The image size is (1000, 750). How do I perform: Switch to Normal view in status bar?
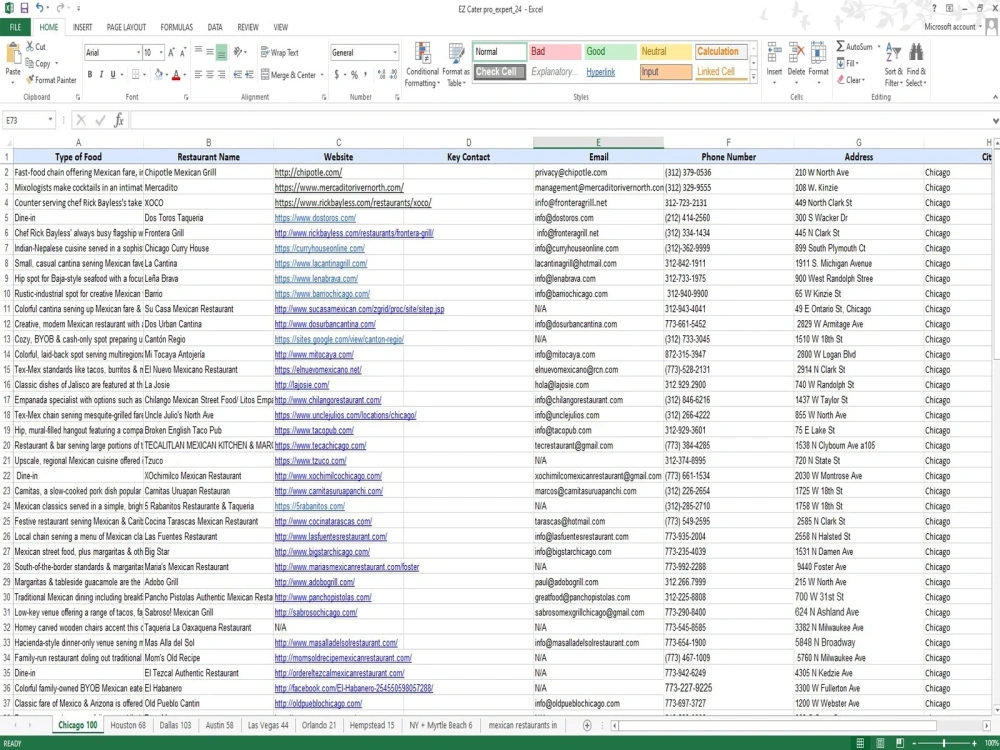(860, 743)
